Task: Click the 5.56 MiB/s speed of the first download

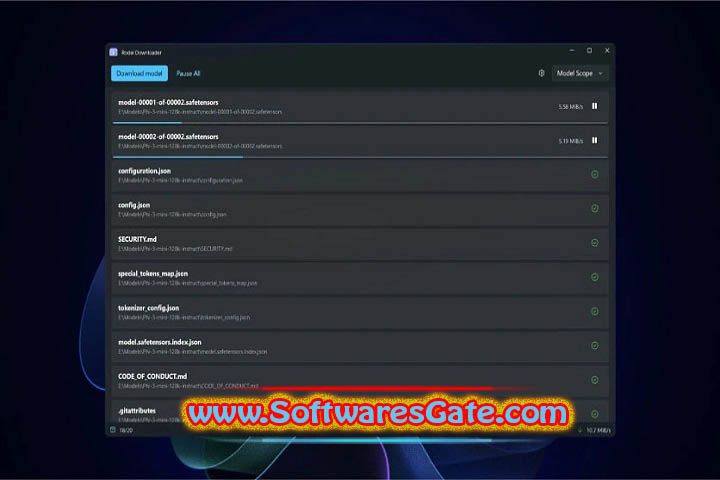Action: click(570, 107)
